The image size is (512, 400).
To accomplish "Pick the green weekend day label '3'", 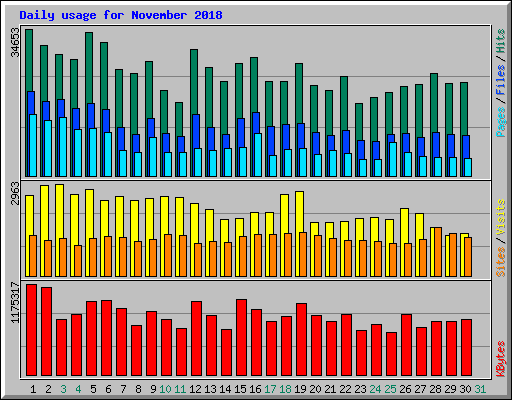I will click(63, 389).
